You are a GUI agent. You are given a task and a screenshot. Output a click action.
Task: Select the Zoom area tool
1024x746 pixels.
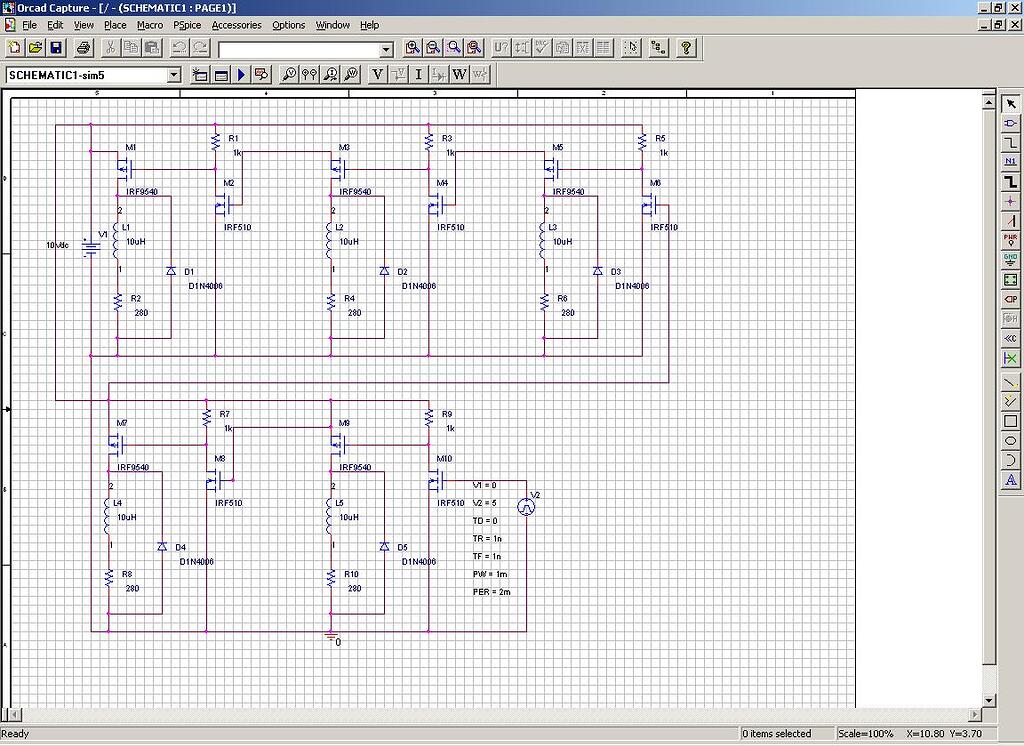(452, 47)
